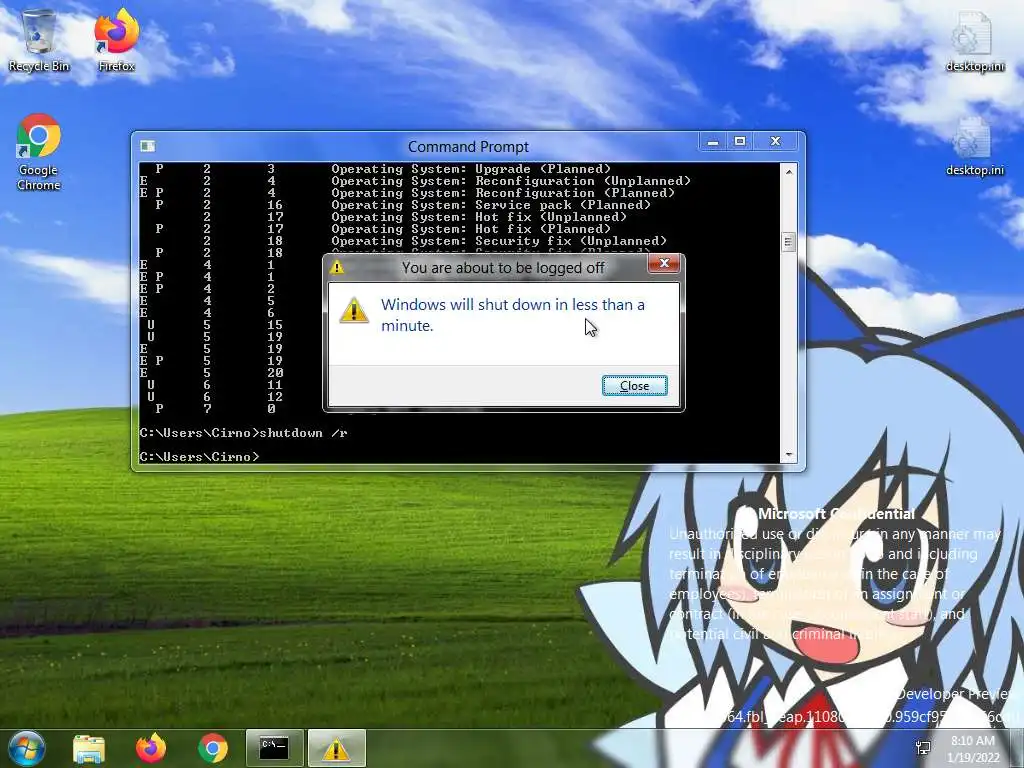The width and height of the screenshot is (1024, 768).
Task: Open the clock showing 8:10 AM
Action: (973, 748)
